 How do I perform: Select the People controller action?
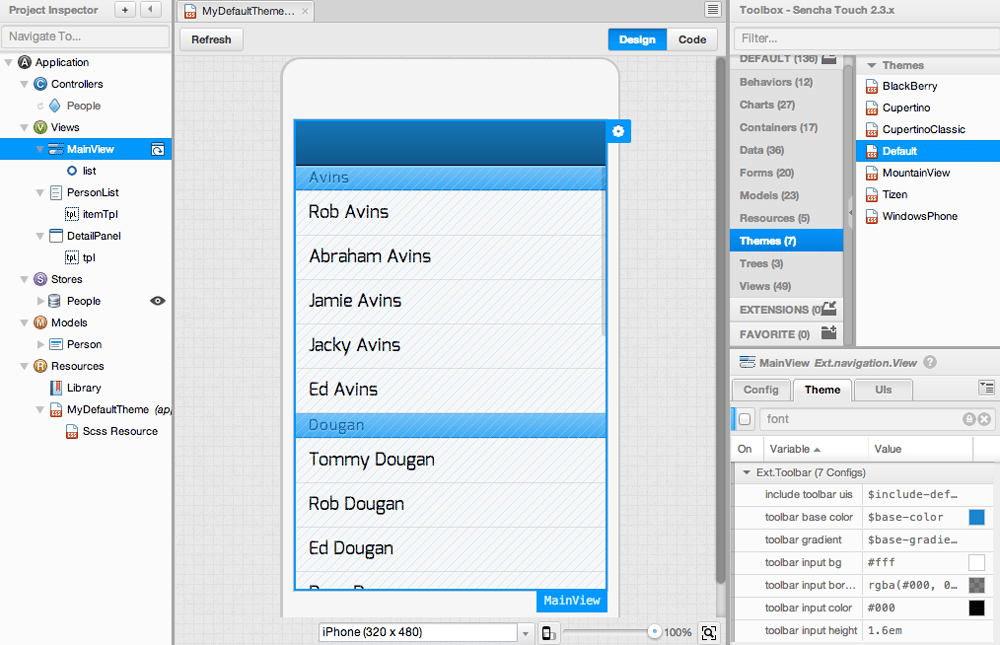point(84,106)
